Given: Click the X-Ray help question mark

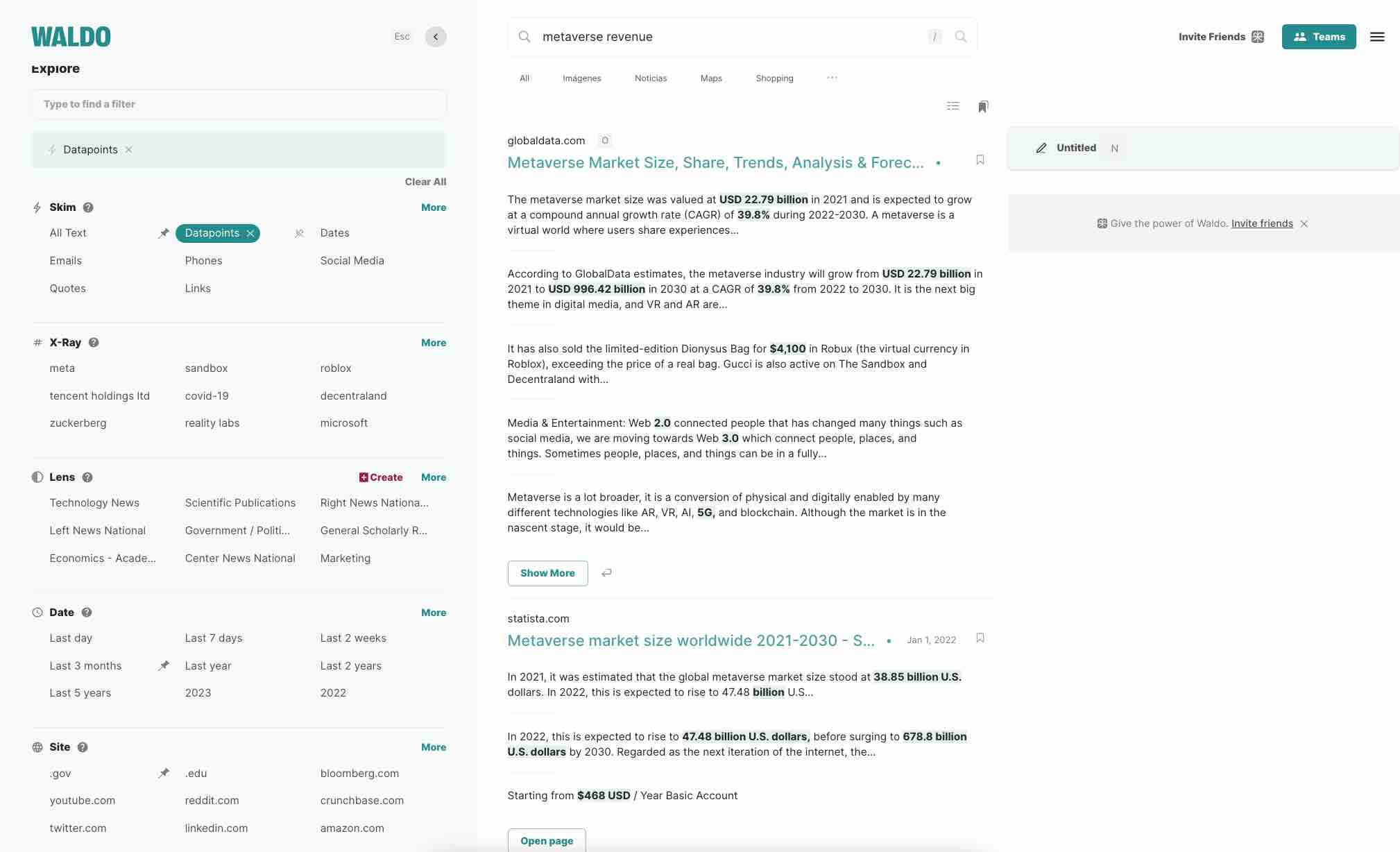Looking at the screenshot, I should tap(94, 343).
